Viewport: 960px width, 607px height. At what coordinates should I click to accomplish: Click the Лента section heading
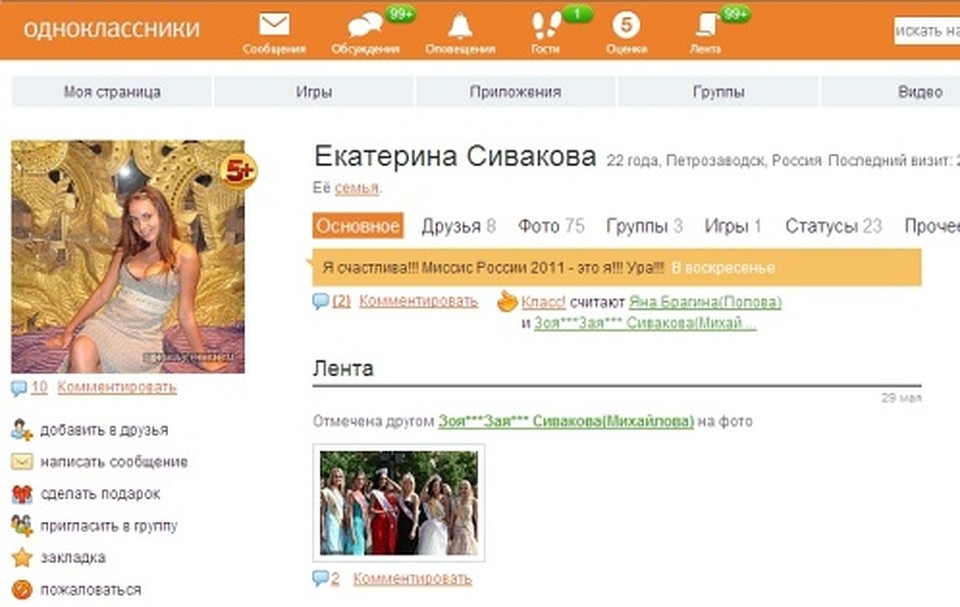(343, 369)
